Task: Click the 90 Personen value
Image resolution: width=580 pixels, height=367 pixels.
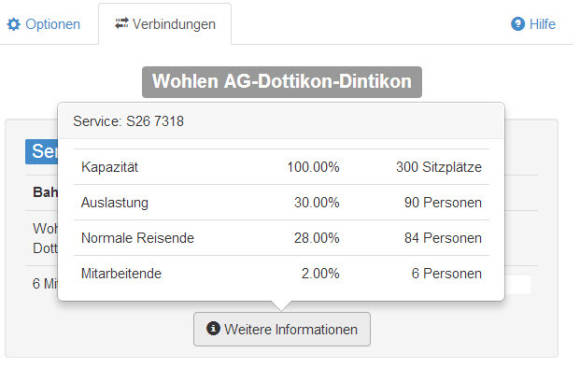Action: click(x=443, y=203)
